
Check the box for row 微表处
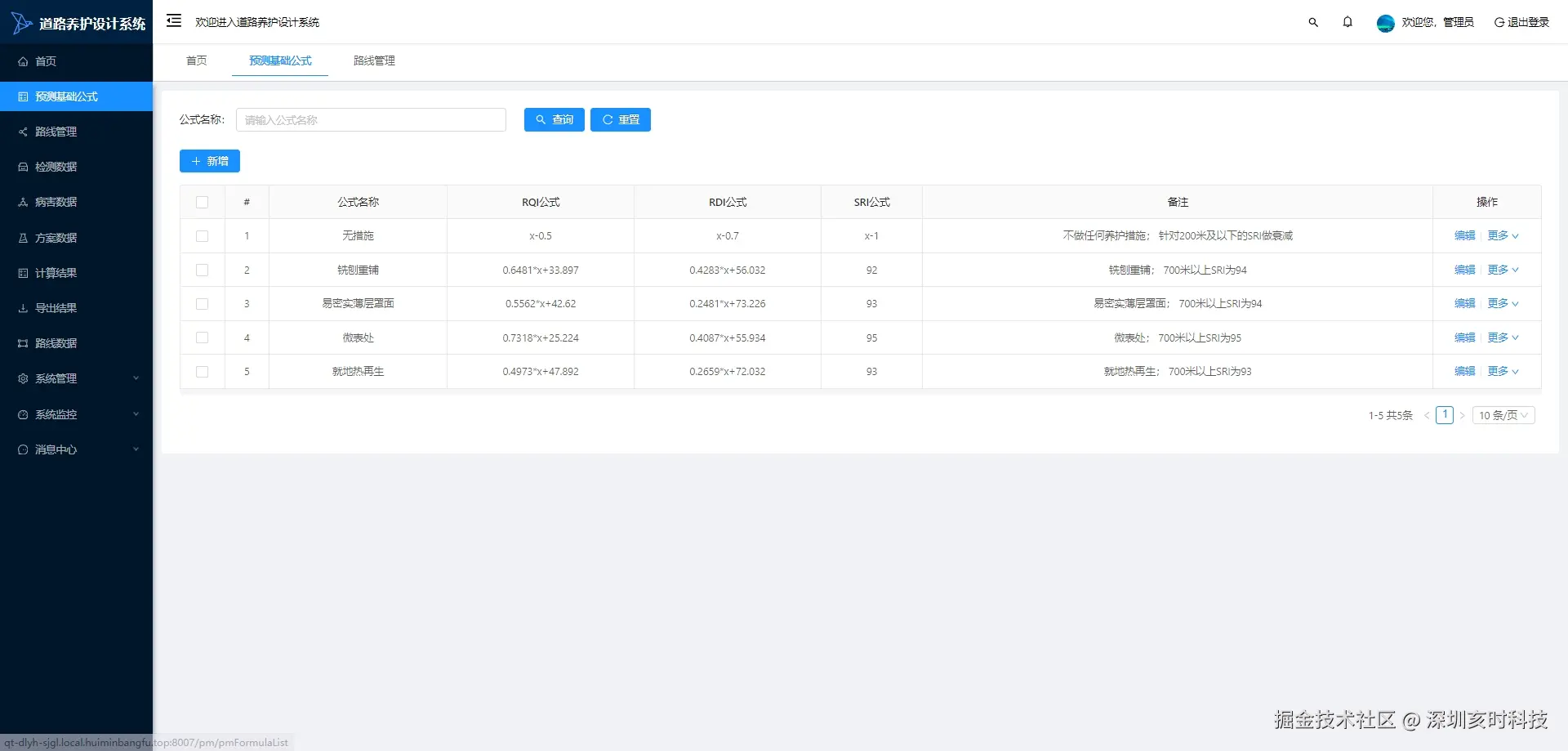[203, 338]
